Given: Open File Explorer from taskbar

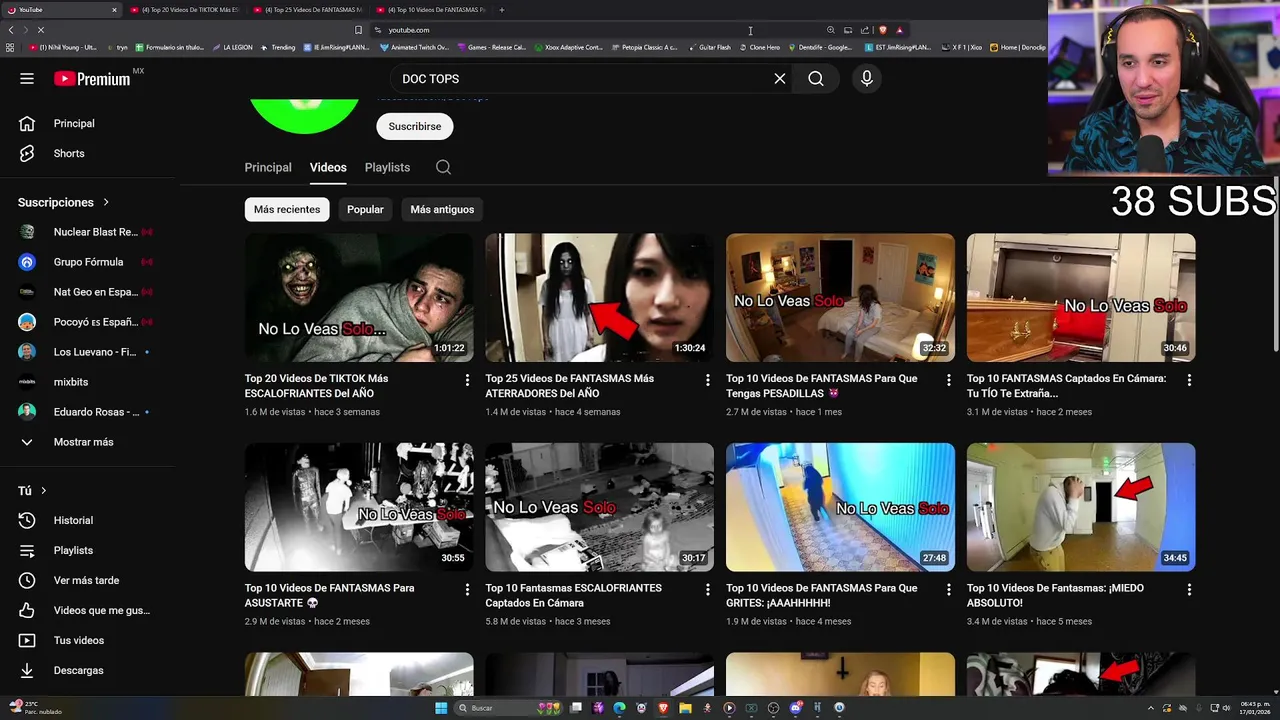Looking at the screenshot, I should 685,708.
